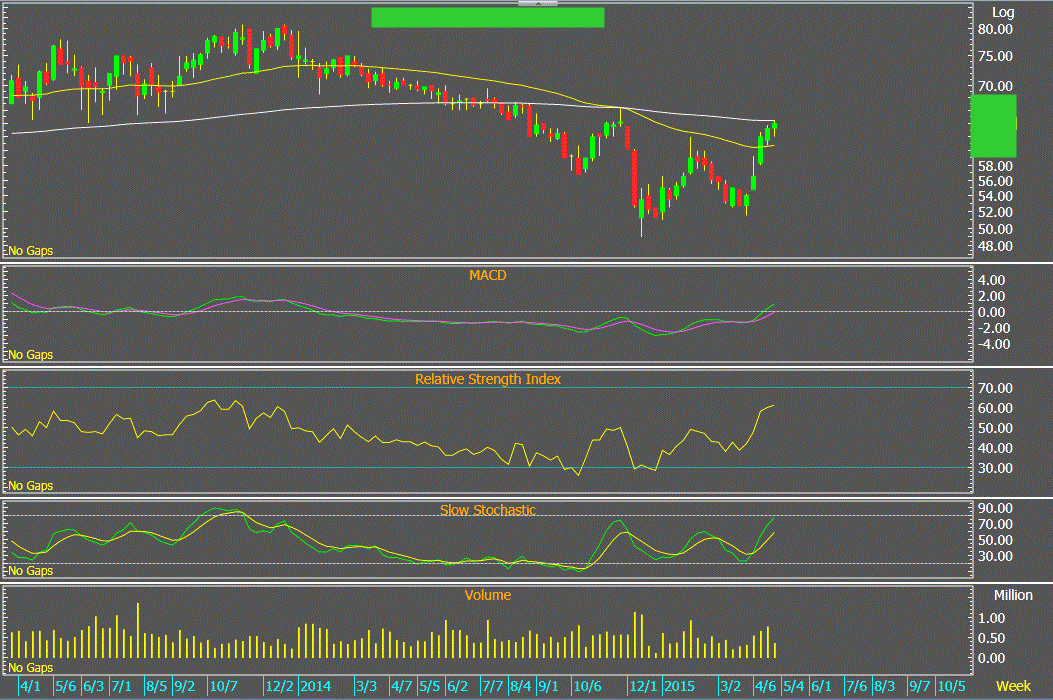The height and width of the screenshot is (700, 1053).
Task: Click the Week timeframe label
Action: (1013, 686)
